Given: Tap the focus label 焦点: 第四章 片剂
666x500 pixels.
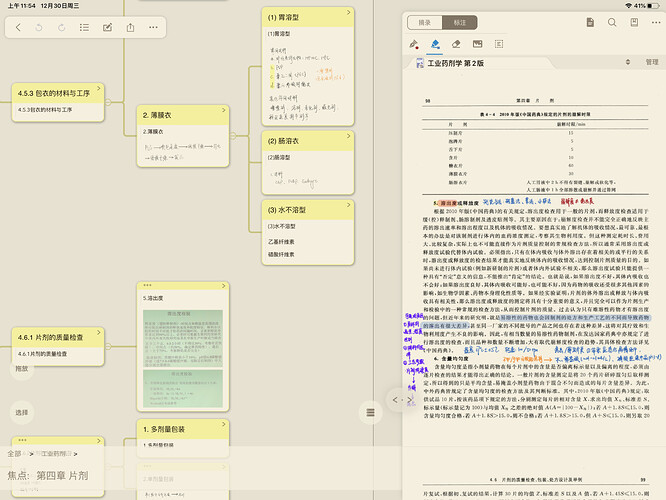Looking at the screenshot, I should click(x=48, y=475).
